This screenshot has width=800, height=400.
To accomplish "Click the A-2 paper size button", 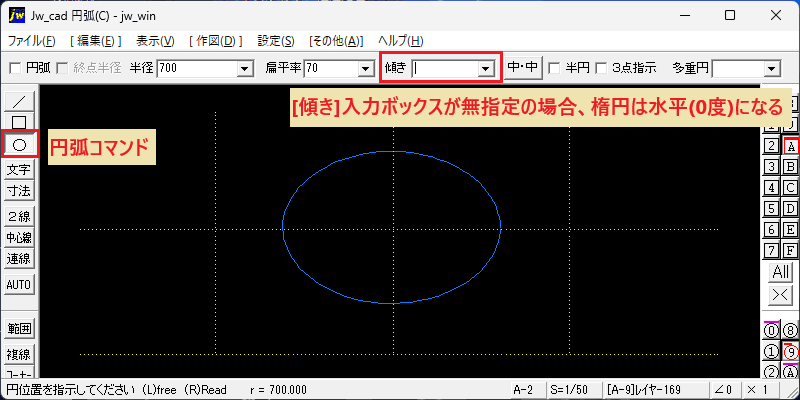I will tap(527, 390).
